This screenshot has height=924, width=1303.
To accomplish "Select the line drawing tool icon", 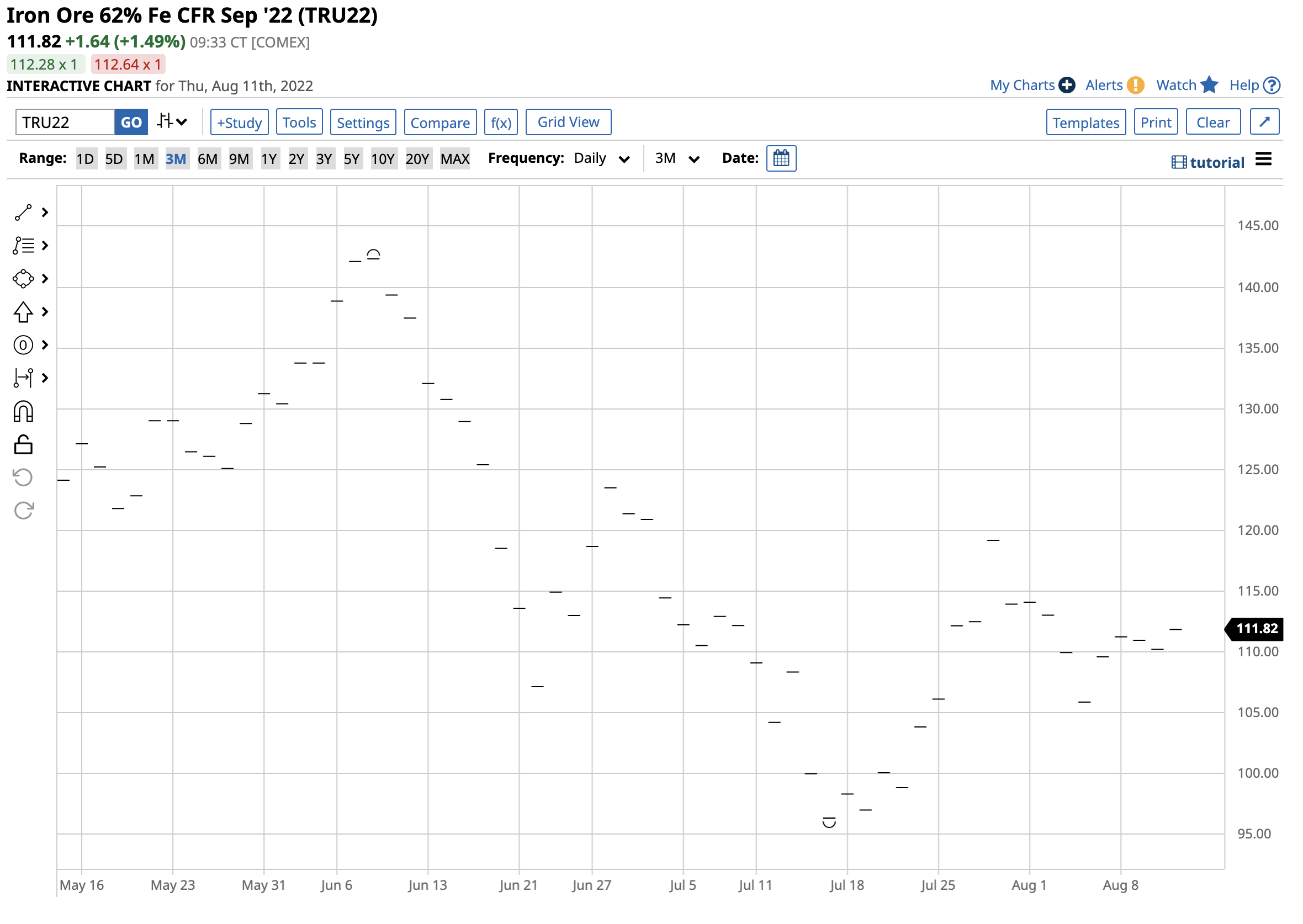I will tap(23, 213).
